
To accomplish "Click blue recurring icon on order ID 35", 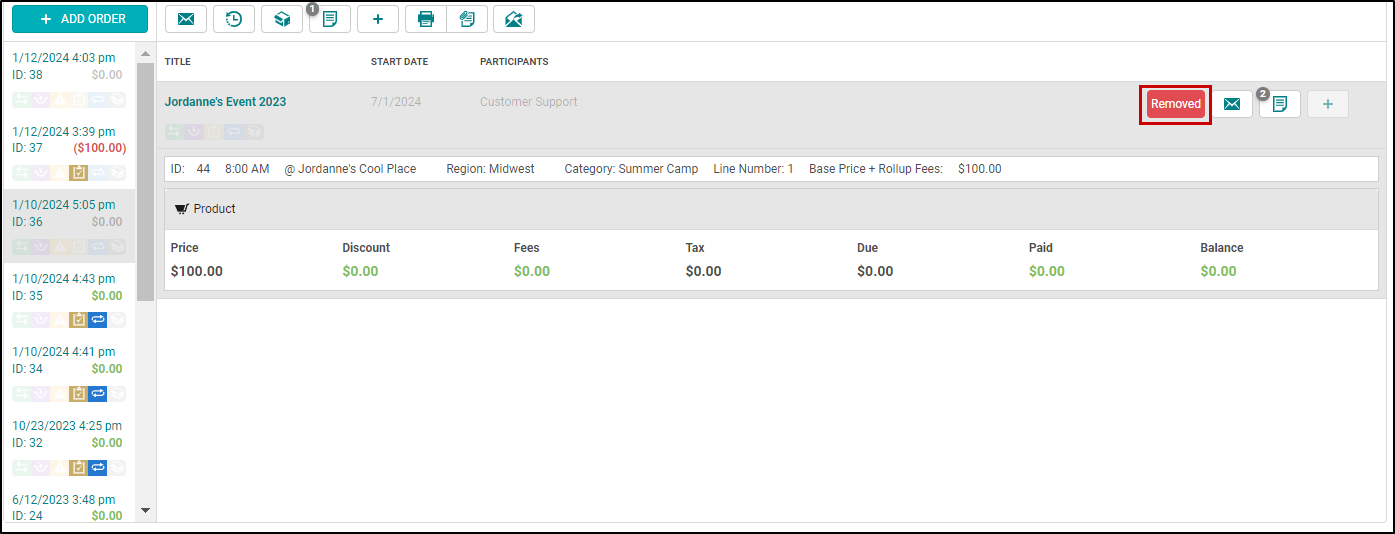I will [98, 320].
